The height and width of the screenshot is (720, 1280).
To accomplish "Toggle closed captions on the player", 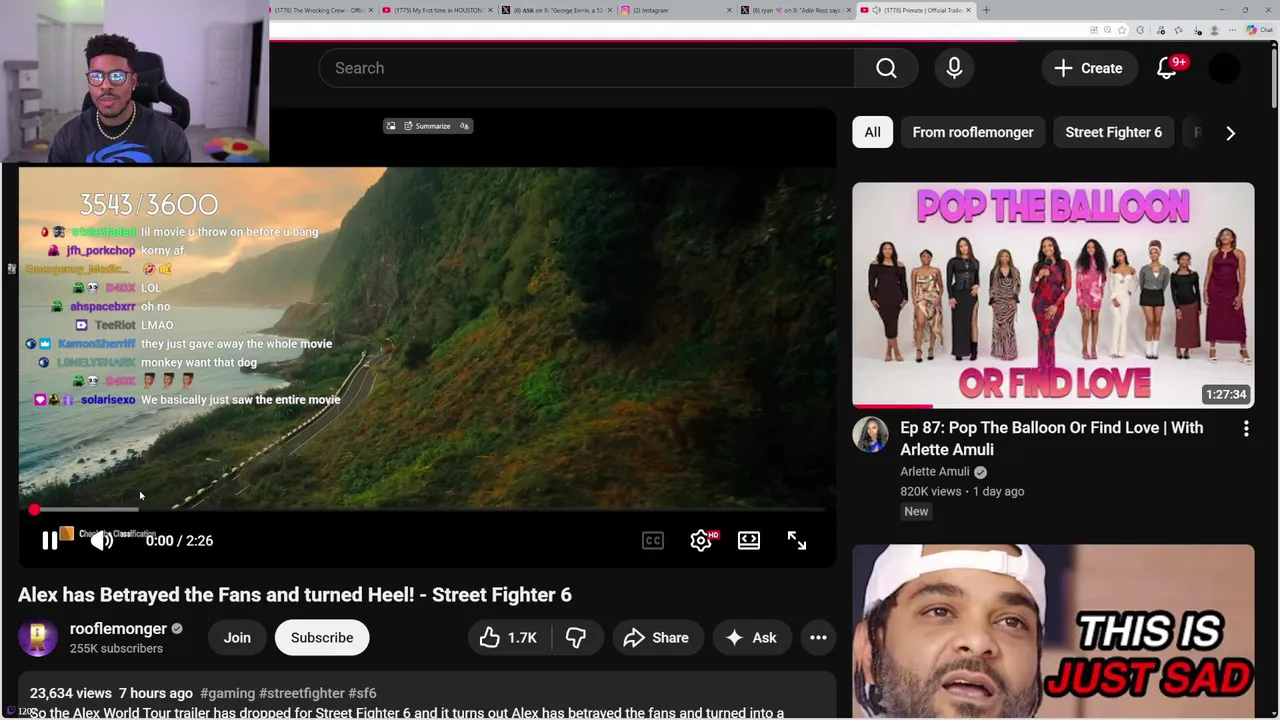I will [x=653, y=541].
